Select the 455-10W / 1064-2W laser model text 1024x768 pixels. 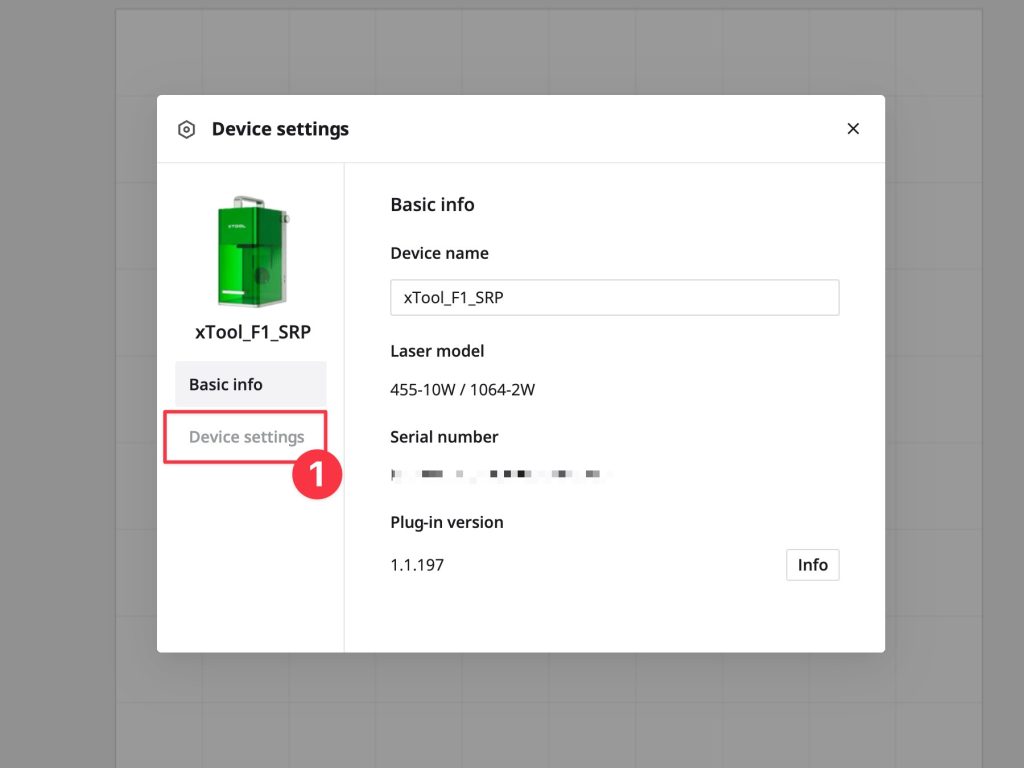point(462,390)
